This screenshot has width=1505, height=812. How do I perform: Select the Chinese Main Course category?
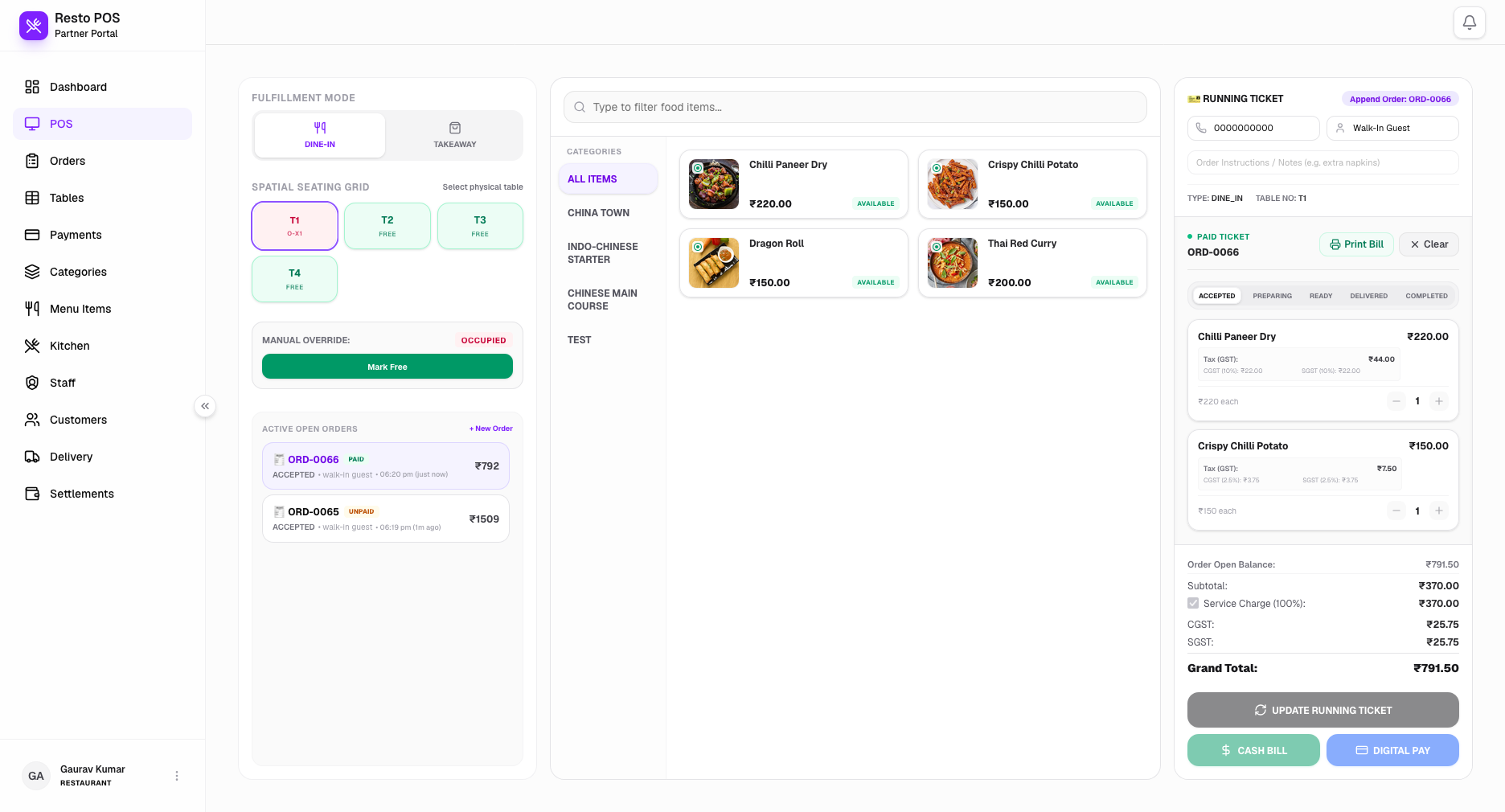(x=608, y=300)
